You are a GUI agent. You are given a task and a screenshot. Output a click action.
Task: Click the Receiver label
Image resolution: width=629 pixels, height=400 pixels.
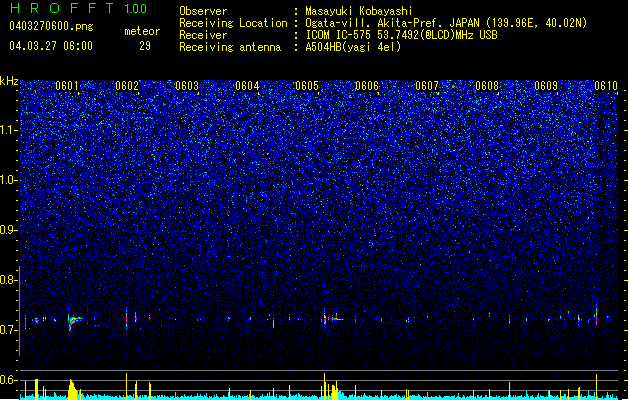[x=203, y=35]
